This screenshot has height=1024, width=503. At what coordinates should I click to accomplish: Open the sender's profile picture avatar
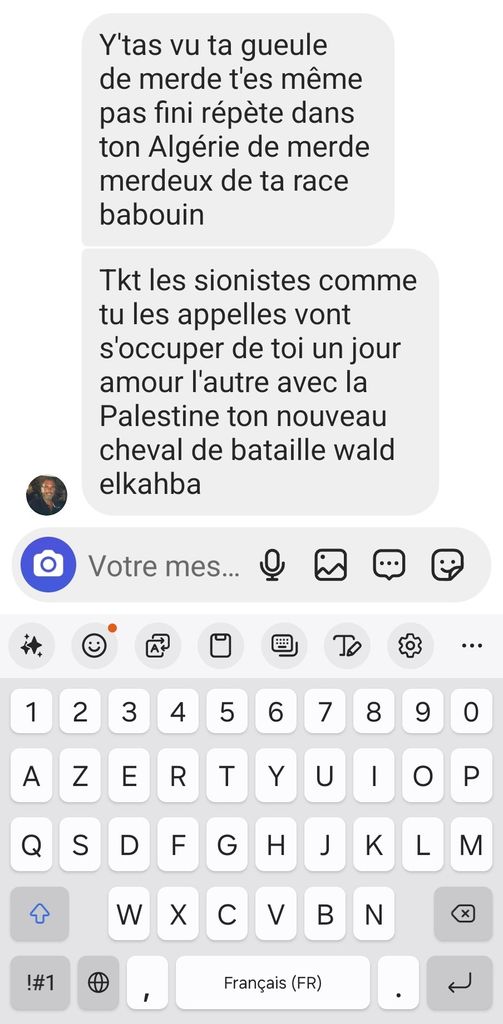tap(46, 495)
